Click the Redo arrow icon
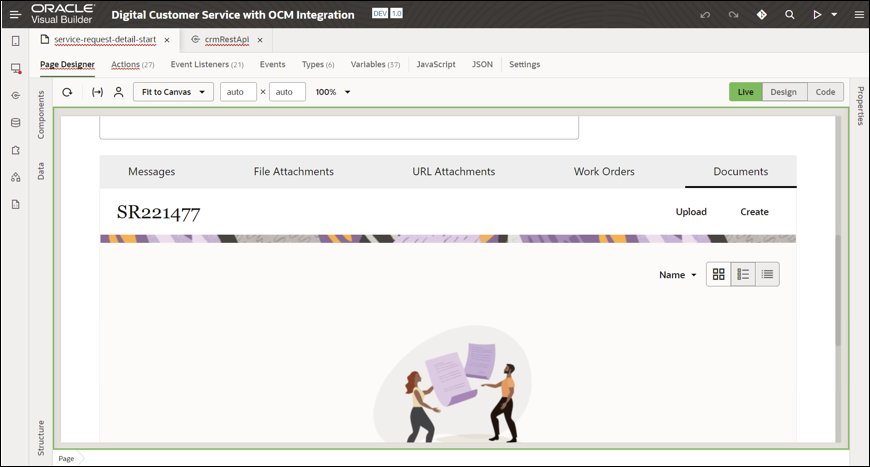Viewport: 870px width, 467px height. click(x=734, y=14)
